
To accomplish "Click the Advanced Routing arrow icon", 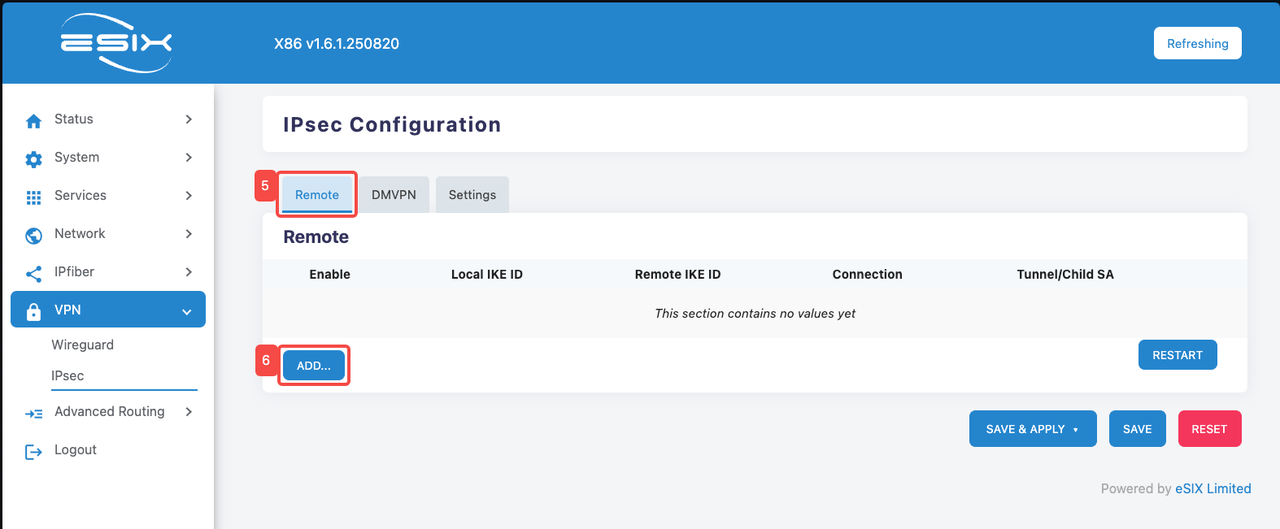I will point(34,413).
